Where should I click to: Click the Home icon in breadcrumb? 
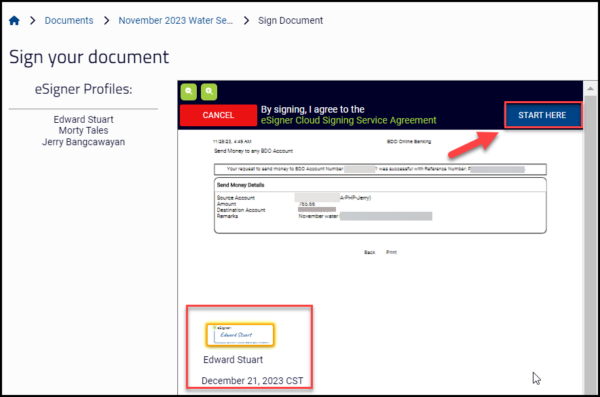(x=14, y=20)
